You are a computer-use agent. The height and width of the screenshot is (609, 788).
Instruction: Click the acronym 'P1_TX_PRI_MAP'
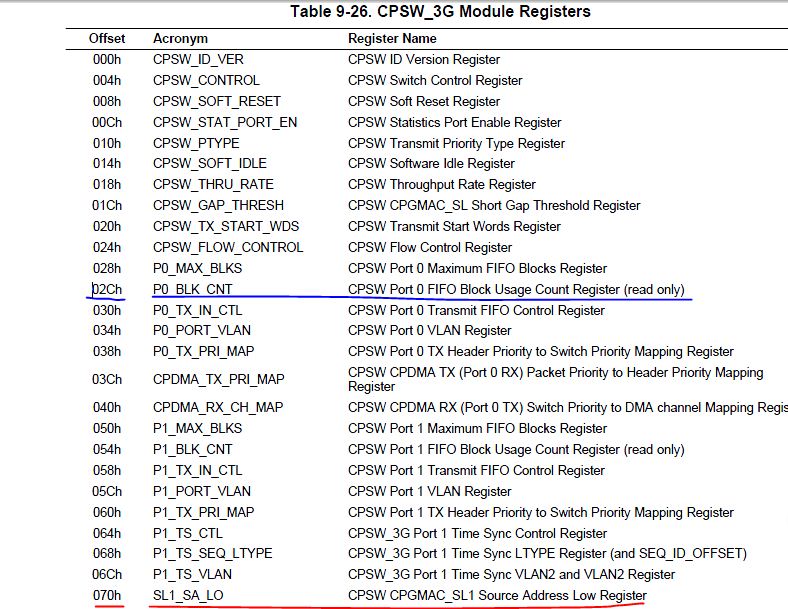203,513
